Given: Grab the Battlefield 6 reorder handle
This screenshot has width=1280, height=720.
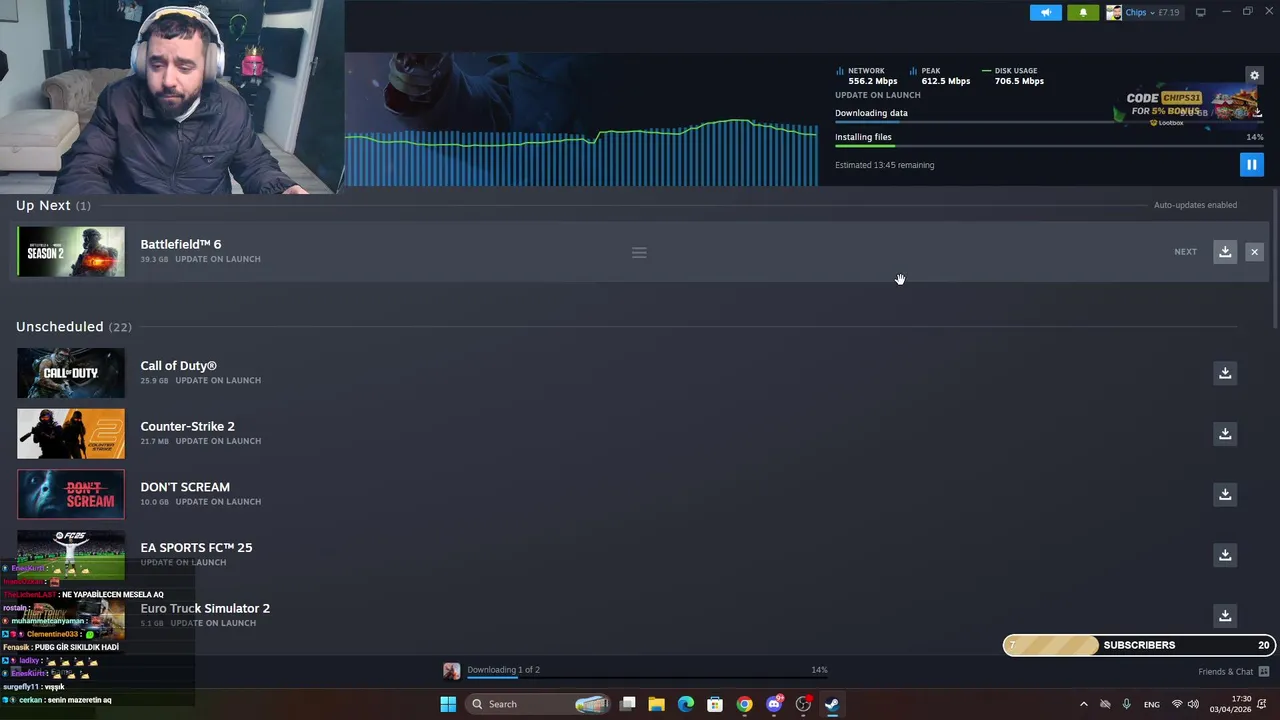Looking at the screenshot, I should (x=639, y=252).
